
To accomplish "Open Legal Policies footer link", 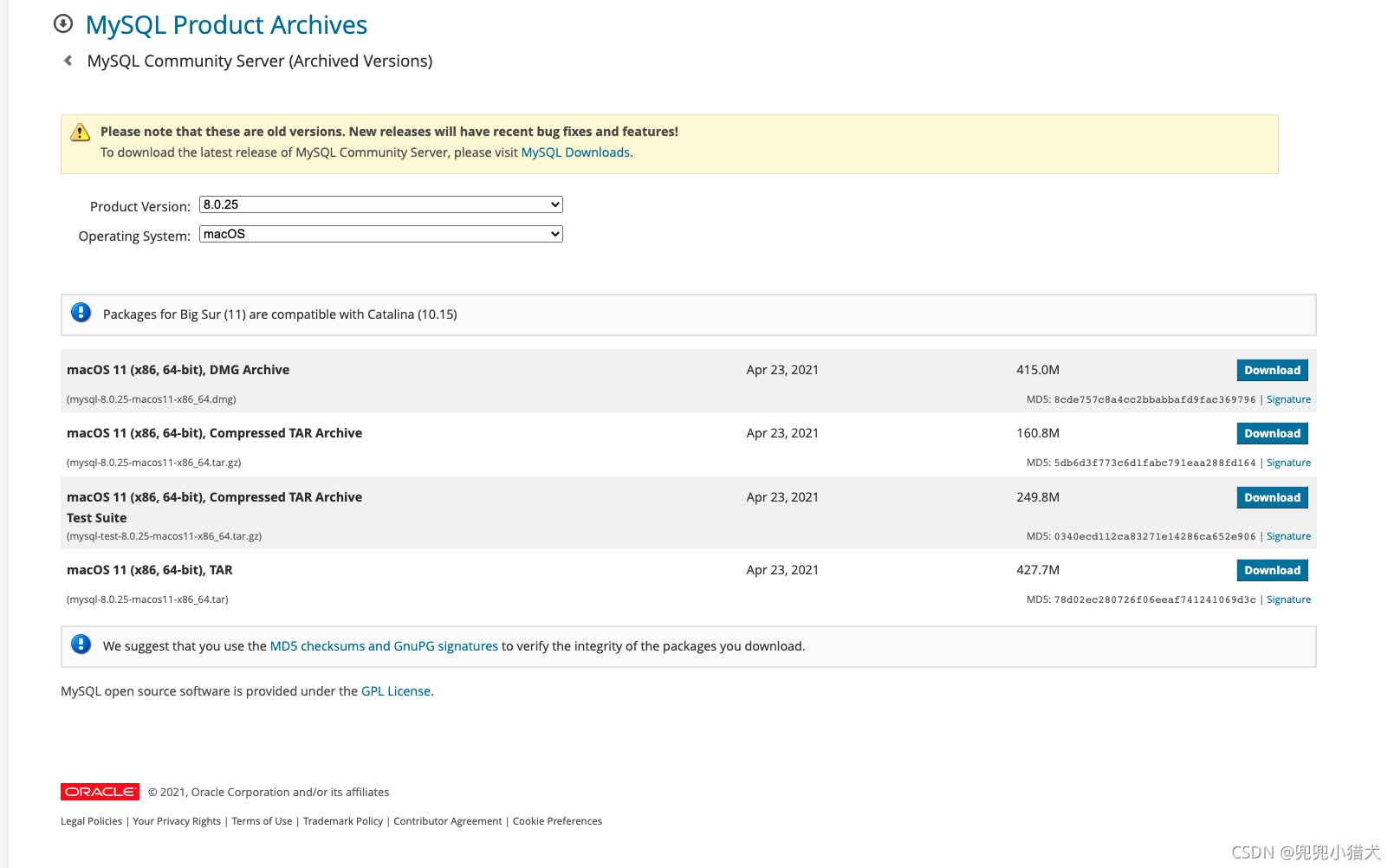I will [91, 821].
